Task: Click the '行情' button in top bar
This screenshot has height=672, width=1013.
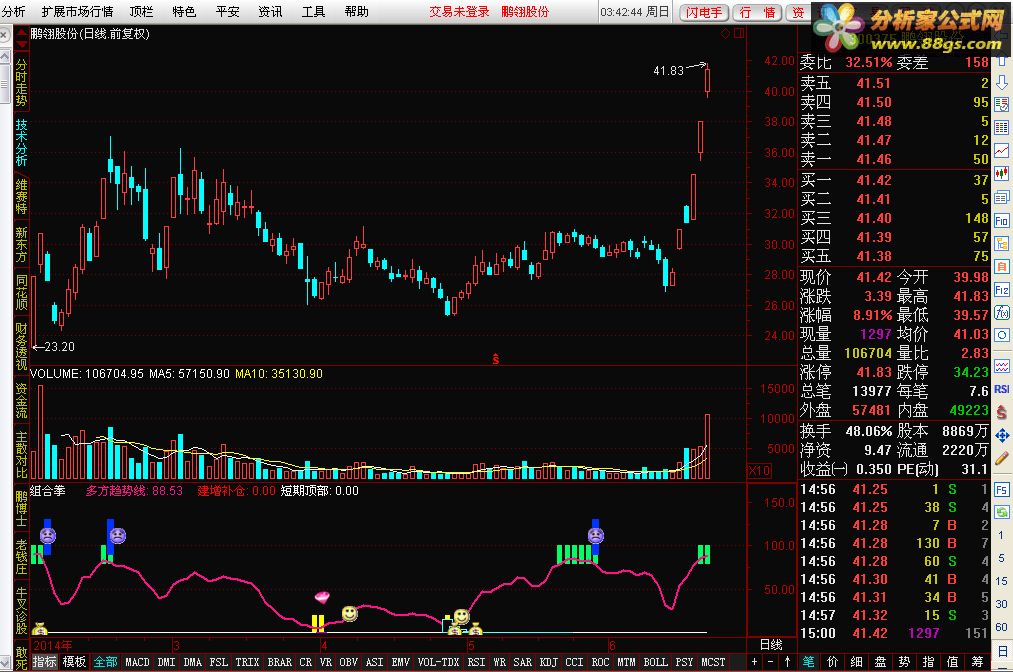Action: 757,12
